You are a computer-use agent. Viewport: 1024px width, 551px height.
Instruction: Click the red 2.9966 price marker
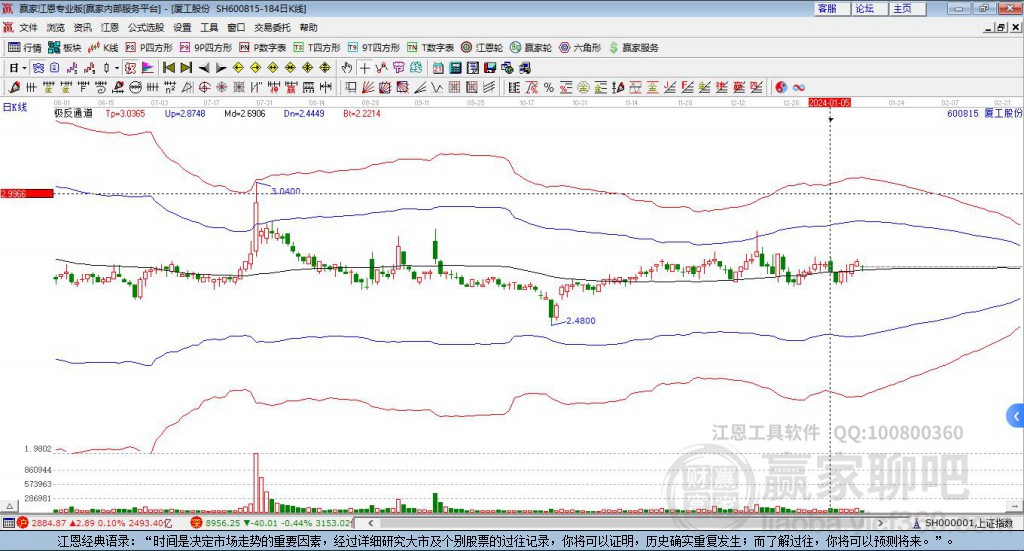pyautogui.click(x=27, y=193)
